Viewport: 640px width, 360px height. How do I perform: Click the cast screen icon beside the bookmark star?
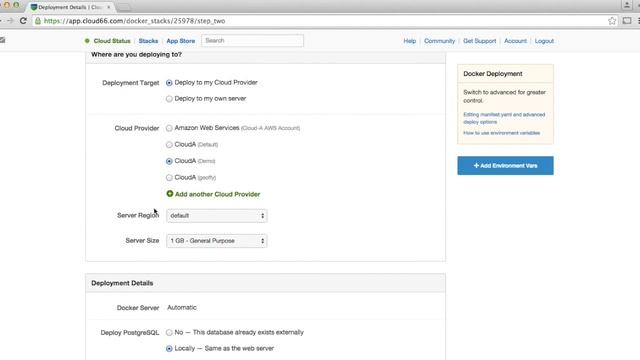[x=627, y=21]
